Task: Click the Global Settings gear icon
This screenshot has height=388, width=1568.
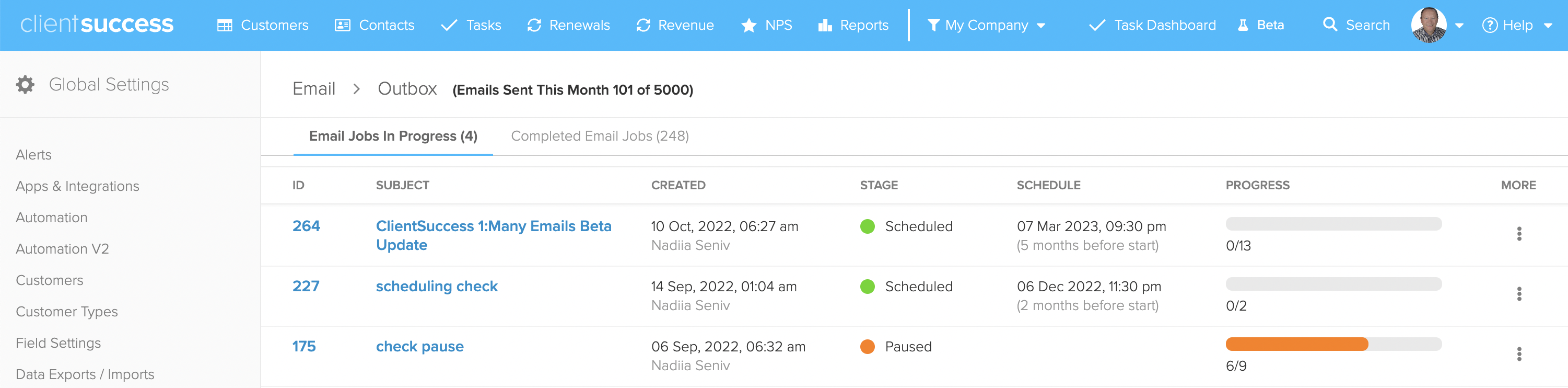Action: (25, 85)
